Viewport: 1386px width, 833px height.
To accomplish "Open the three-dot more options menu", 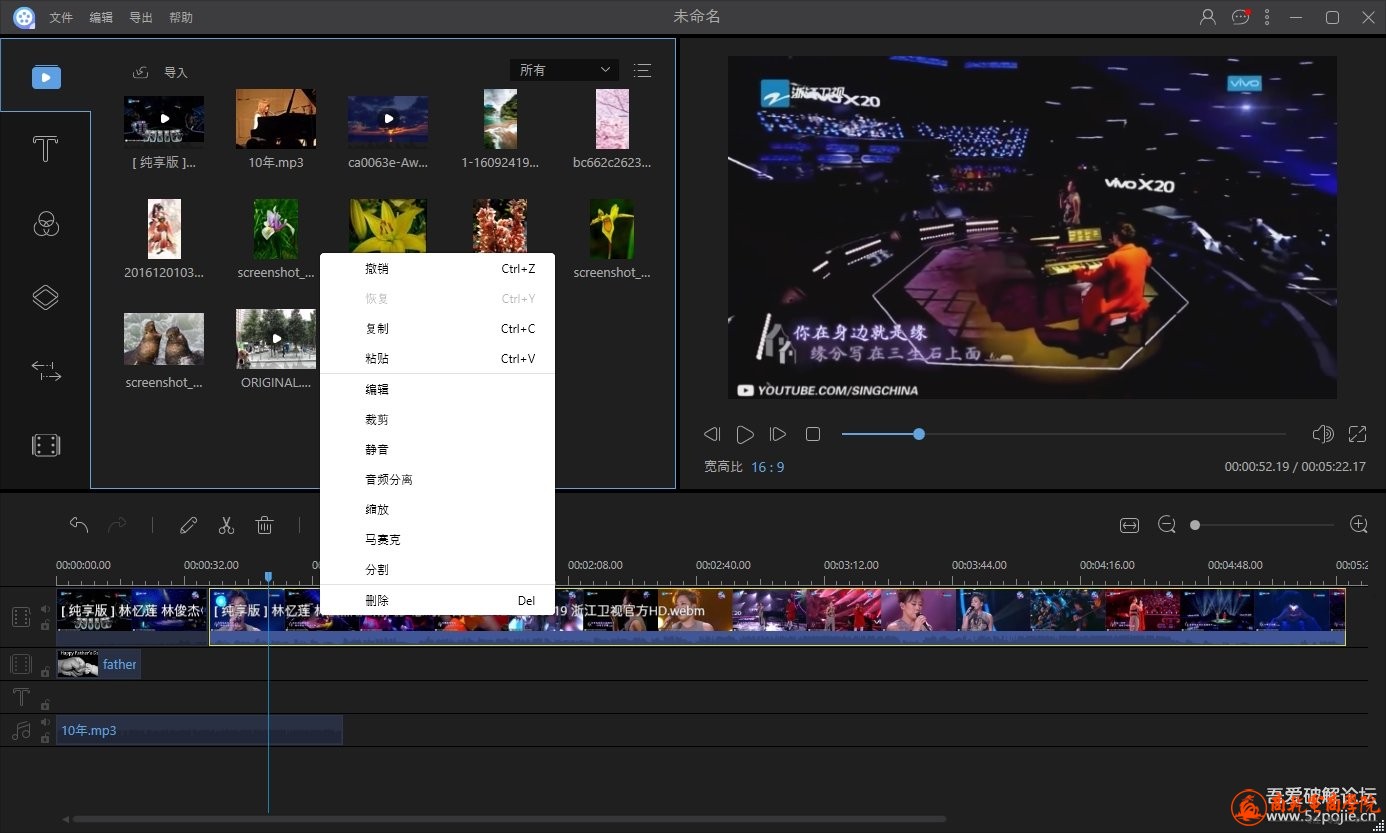I will (x=1267, y=17).
